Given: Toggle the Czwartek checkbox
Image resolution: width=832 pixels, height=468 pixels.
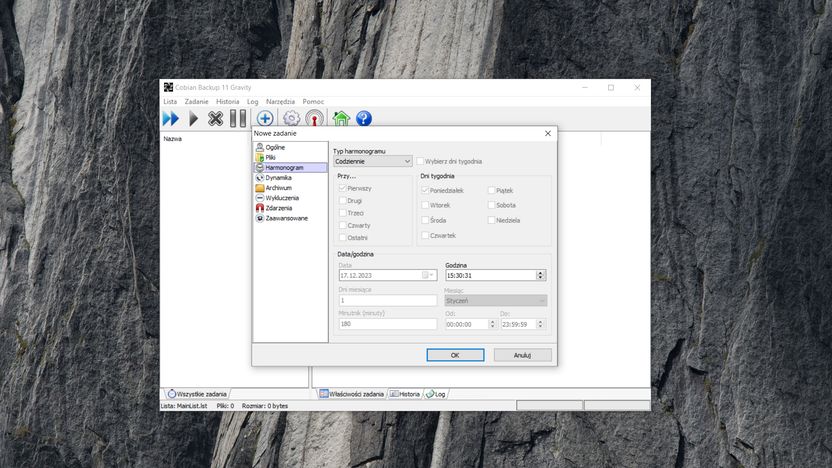Looking at the screenshot, I should tap(425, 235).
